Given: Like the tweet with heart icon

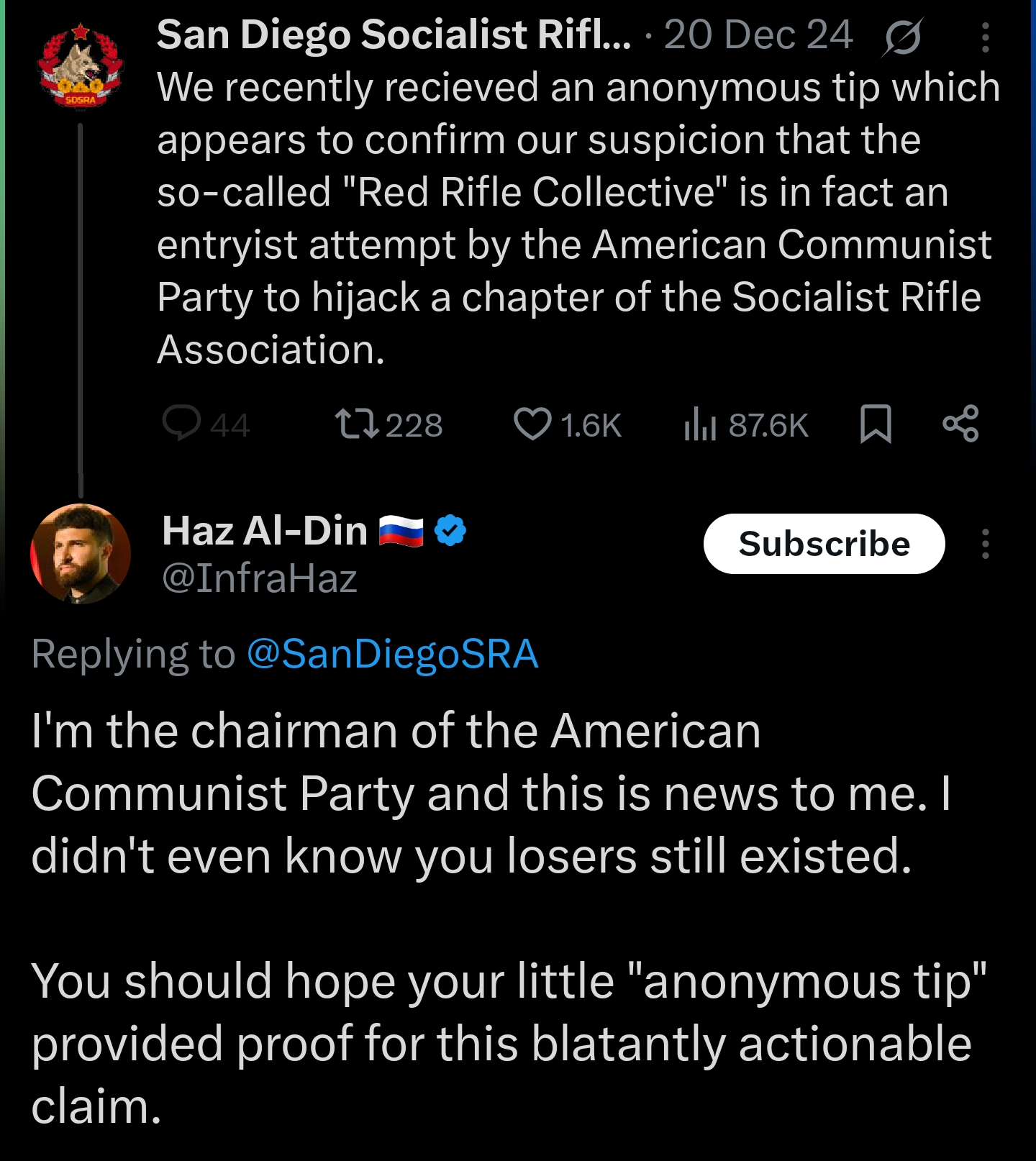Looking at the screenshot, I should pos(532,424).
